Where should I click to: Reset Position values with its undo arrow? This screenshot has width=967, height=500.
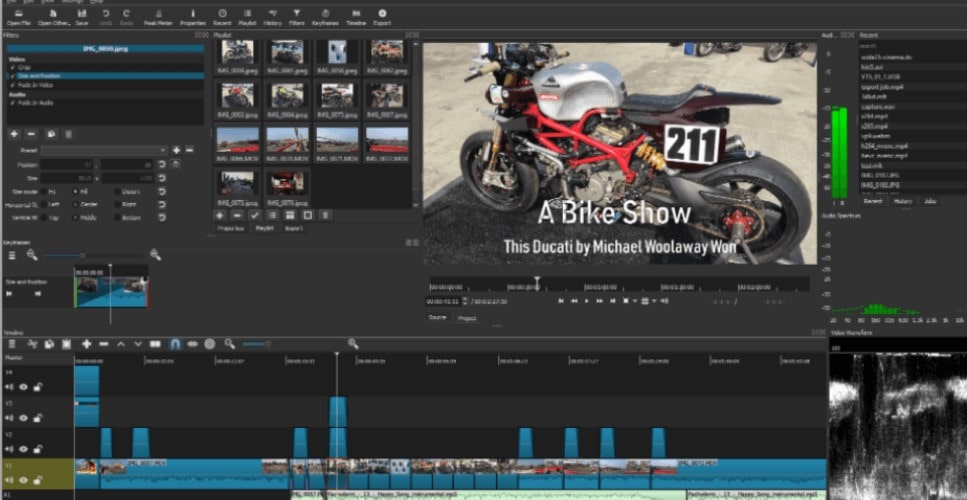click(162, 164)
